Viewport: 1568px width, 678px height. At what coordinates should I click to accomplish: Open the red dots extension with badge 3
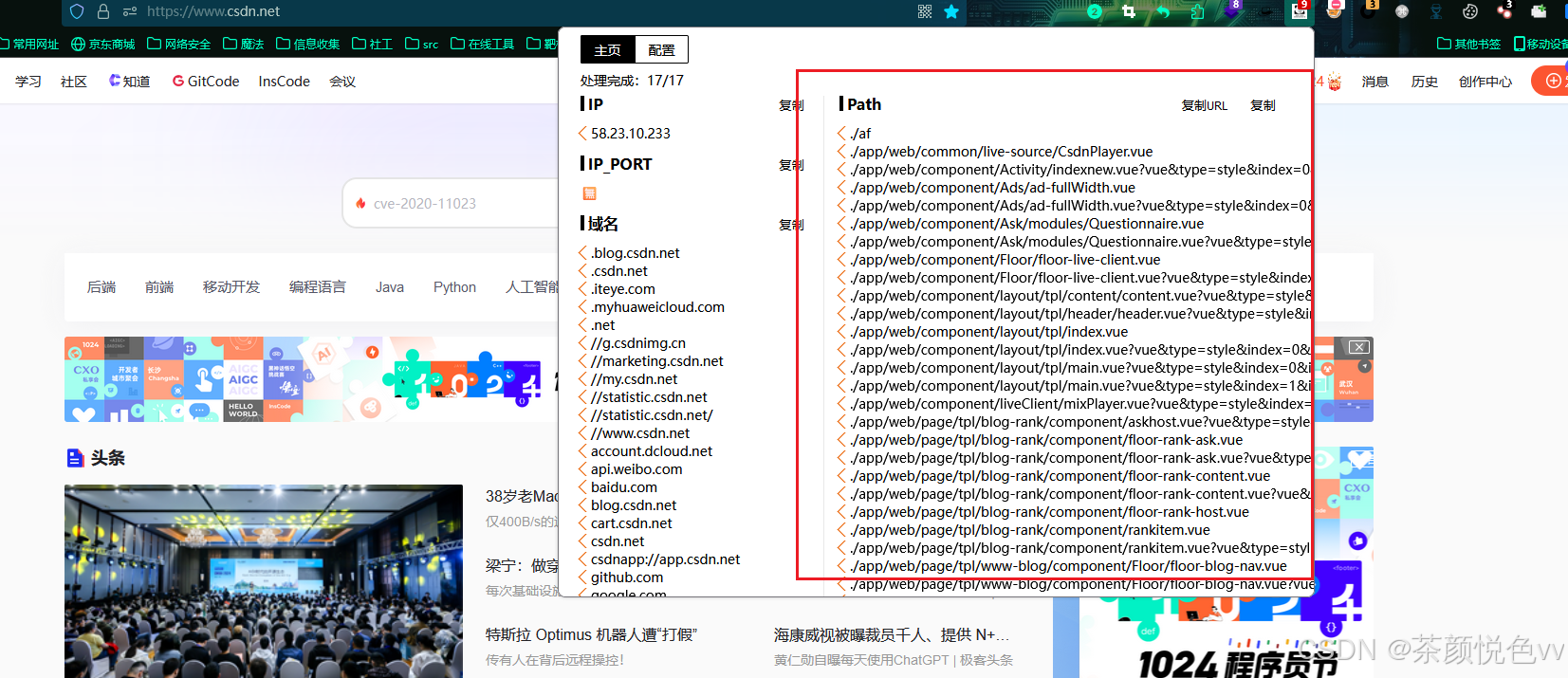coord(1504,10)
